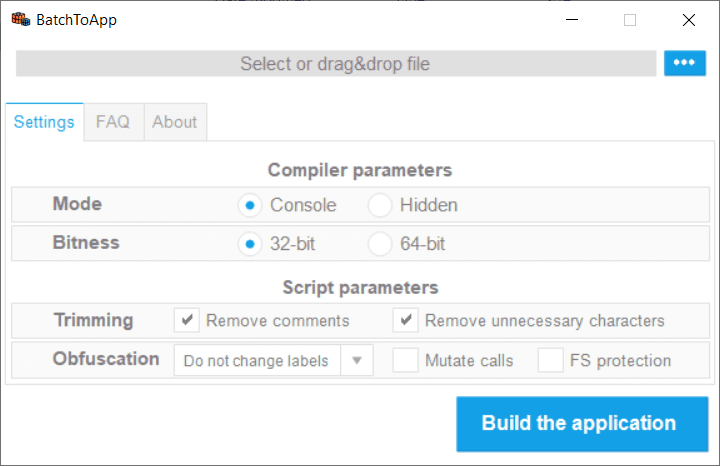Enable FS protection checkbox
Viewport: 720px width, 466px height.
tap(551, 361)
